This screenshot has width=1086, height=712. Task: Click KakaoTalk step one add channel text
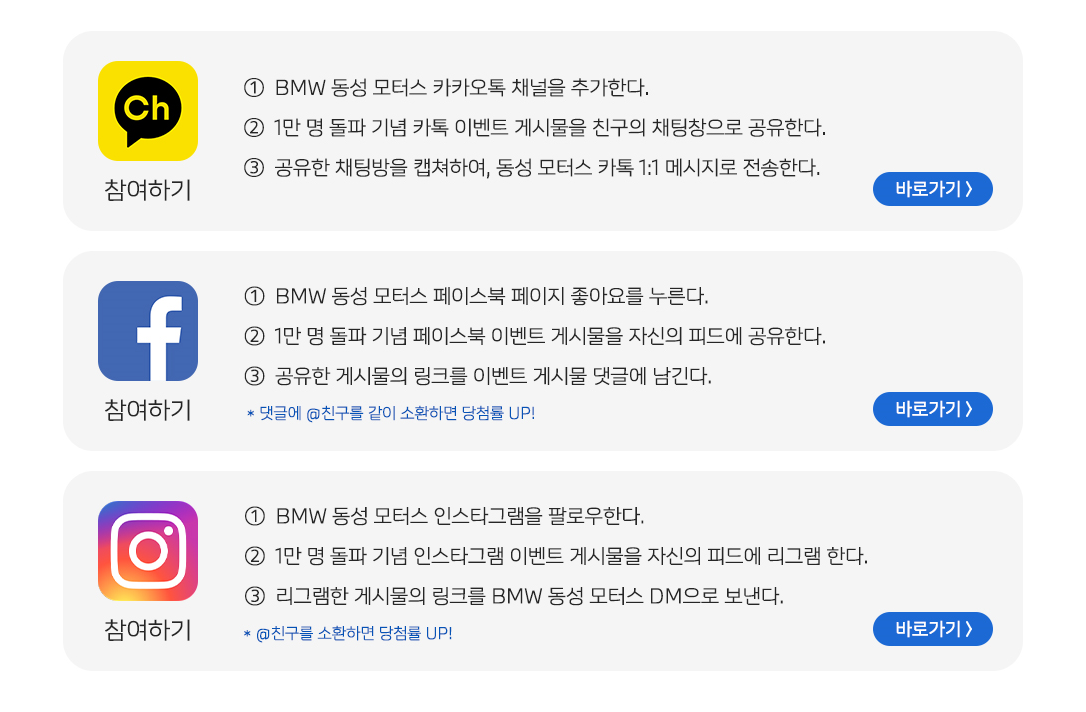tap(447, 88)
